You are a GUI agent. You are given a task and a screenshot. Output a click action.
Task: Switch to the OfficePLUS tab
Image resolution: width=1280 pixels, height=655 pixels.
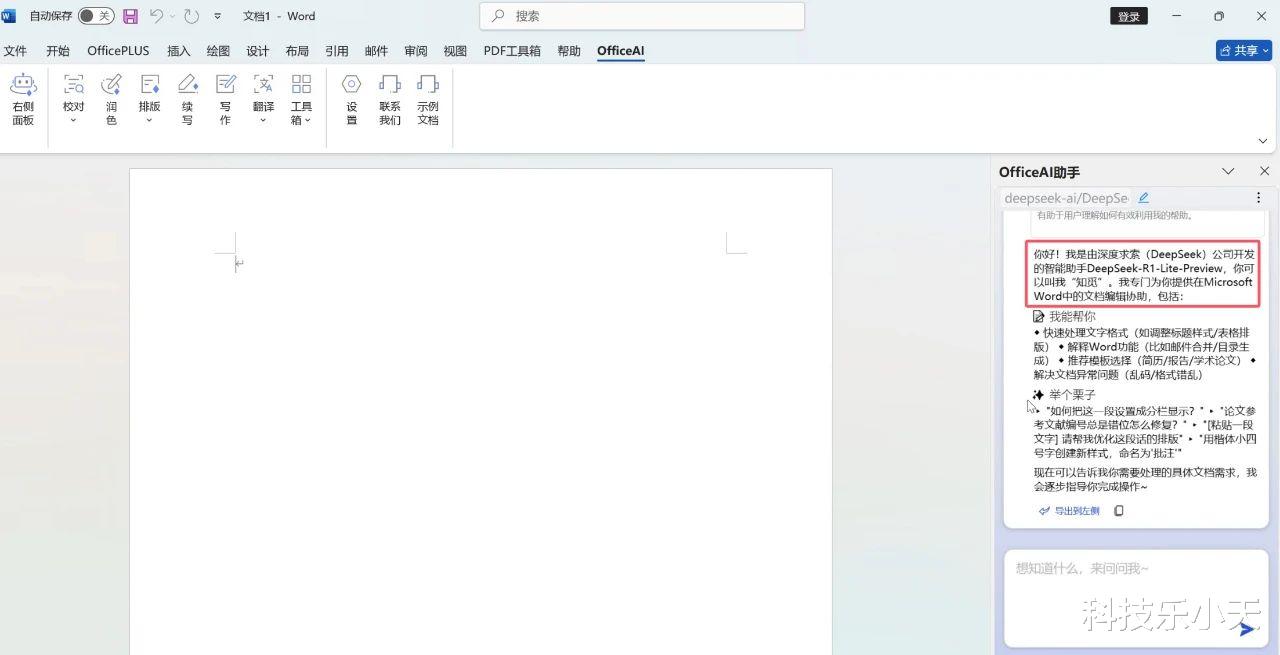pos(118,51)
